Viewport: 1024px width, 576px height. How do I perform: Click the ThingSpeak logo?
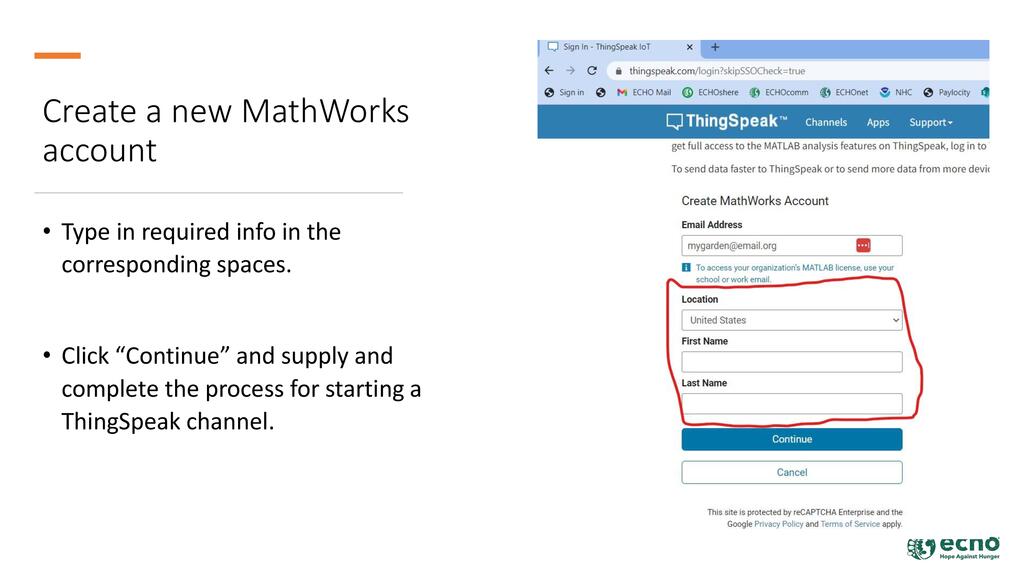[x=727, y=122]
